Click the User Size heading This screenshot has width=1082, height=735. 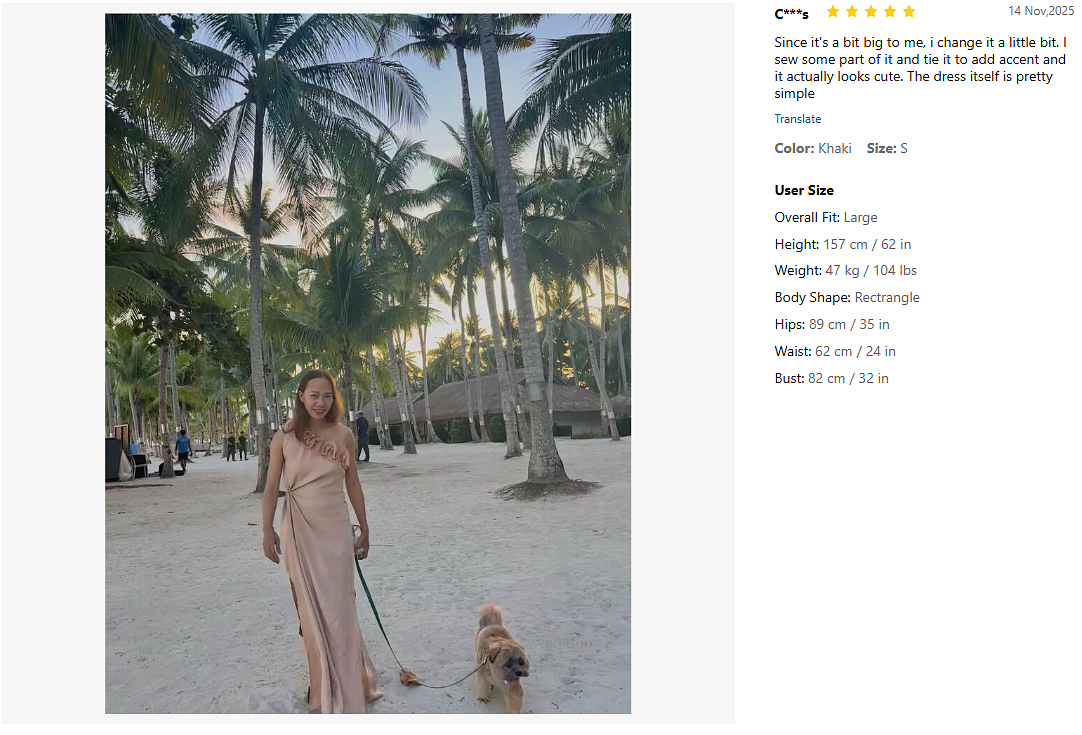804,190
